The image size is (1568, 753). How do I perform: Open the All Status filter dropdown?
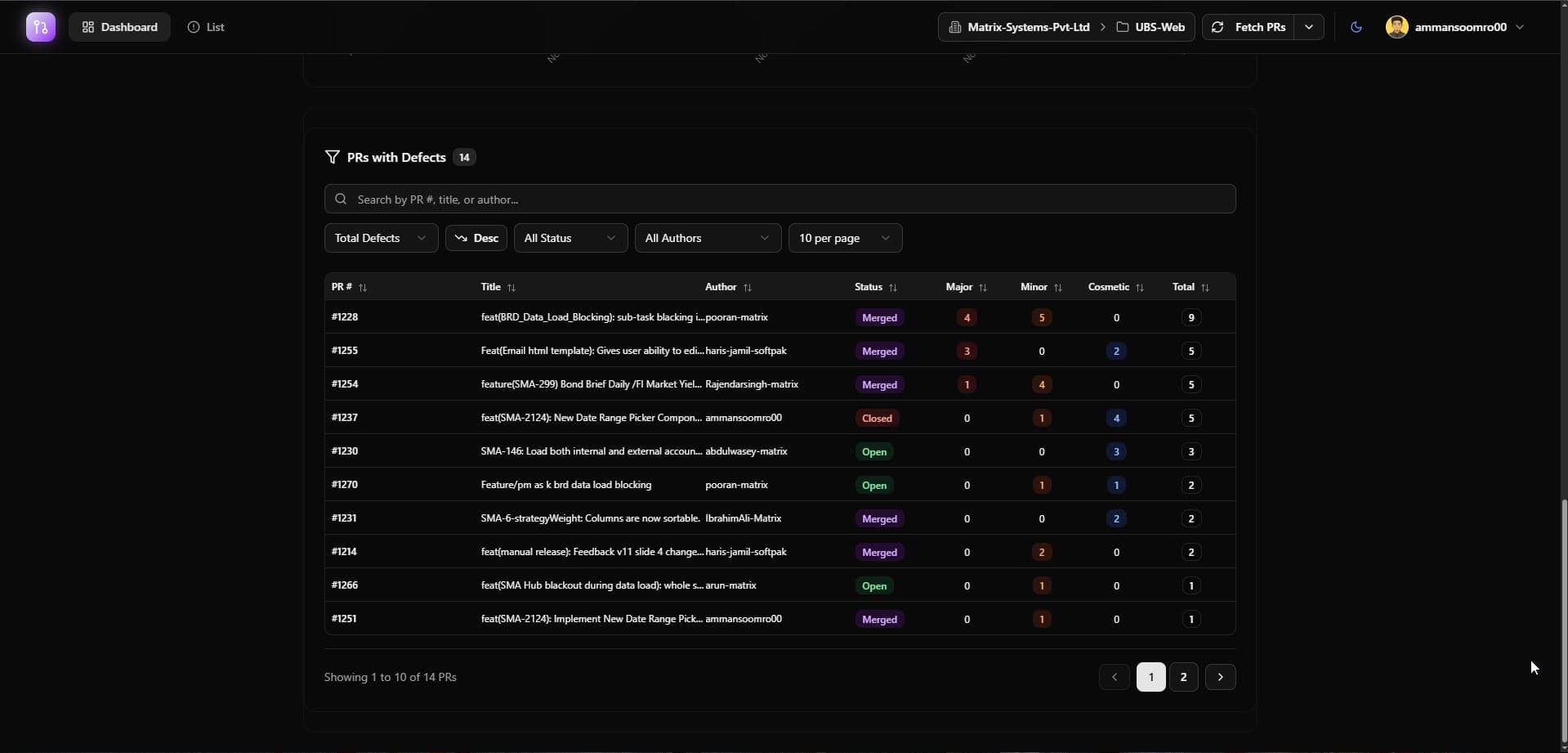(x=570, y=238)
